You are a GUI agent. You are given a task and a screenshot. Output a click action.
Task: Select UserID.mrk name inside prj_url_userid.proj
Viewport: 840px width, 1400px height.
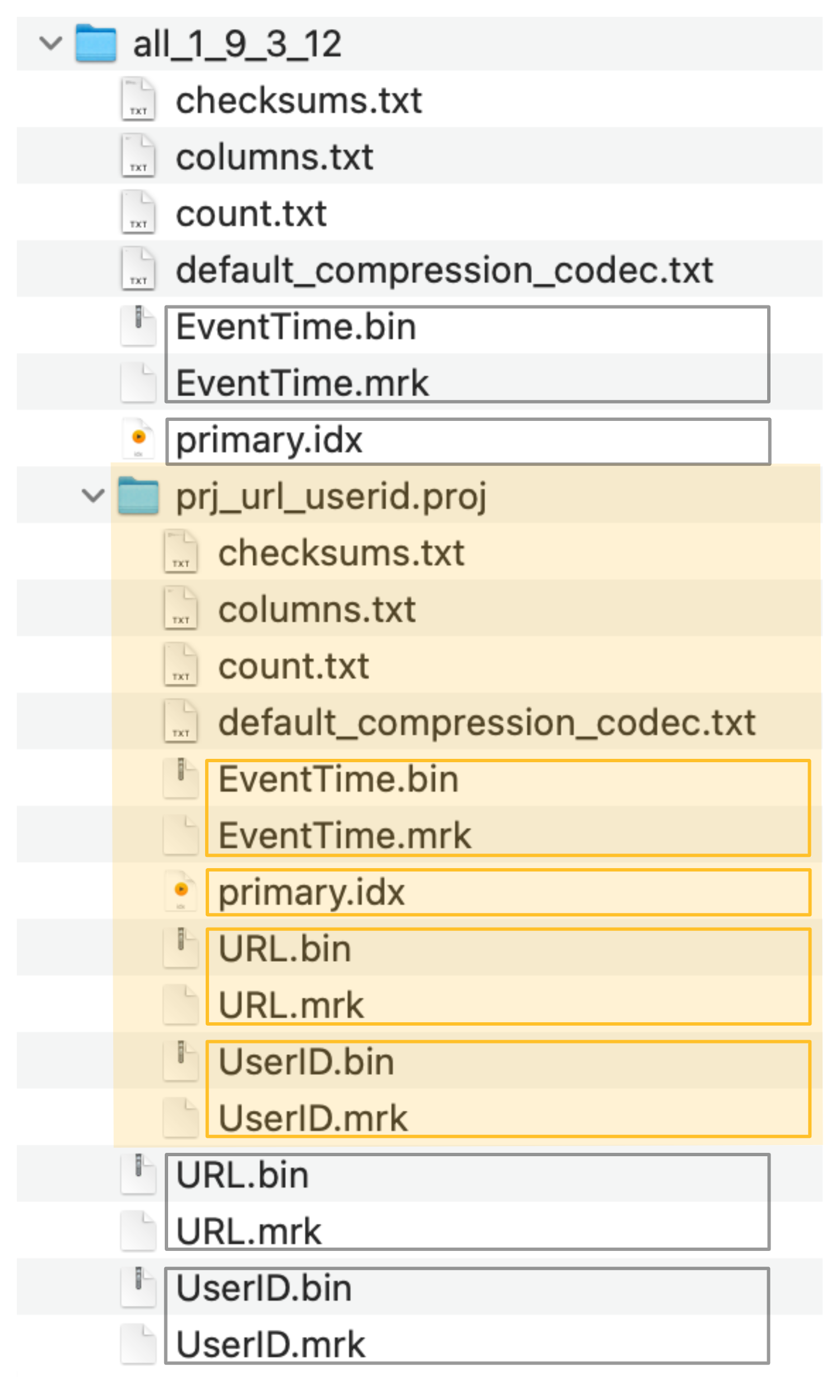(x=313, y=1118)
